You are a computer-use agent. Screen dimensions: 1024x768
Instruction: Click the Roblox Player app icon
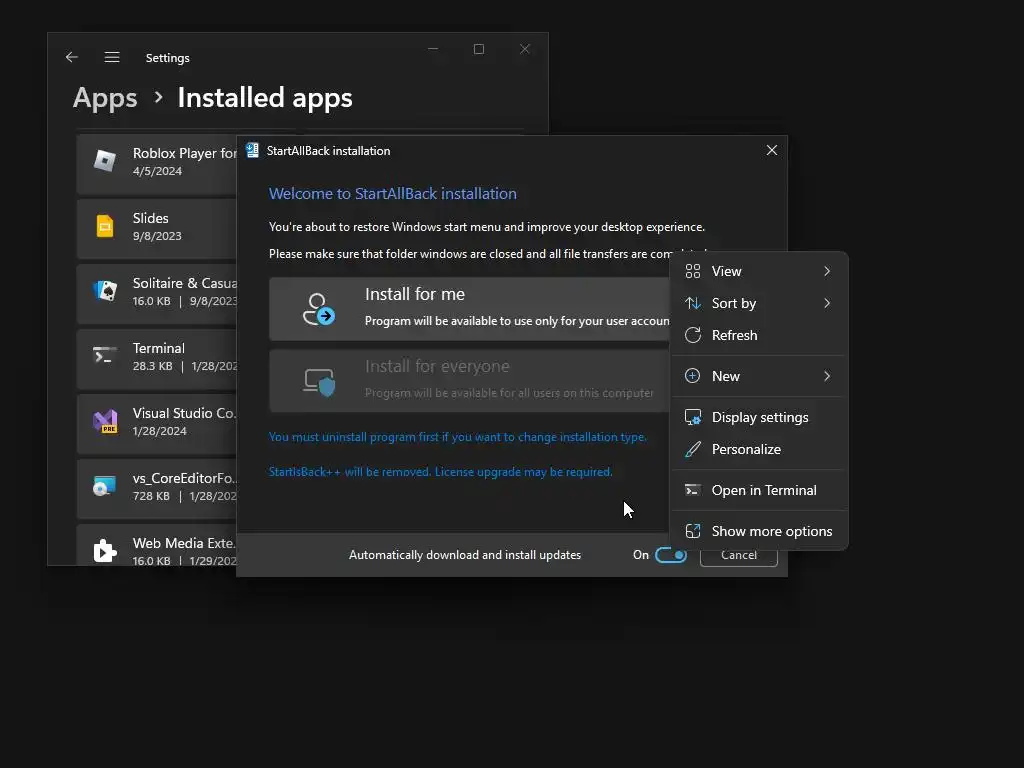click(x=105, y=160)
